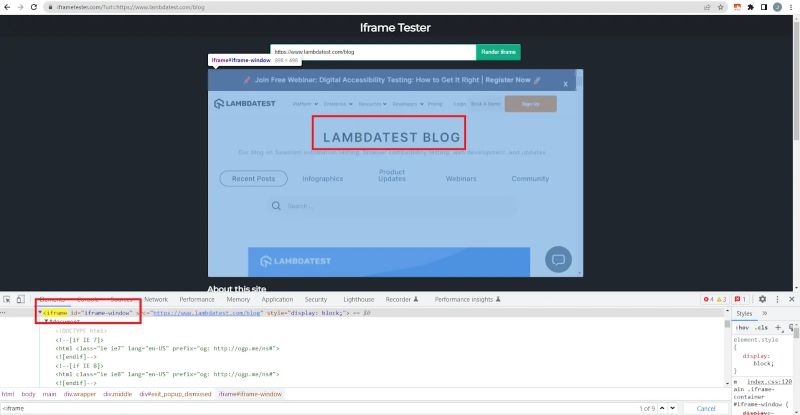Click the Sign Up button
The height and width of the screenshot is (415, 800).
tap(531, 104)
